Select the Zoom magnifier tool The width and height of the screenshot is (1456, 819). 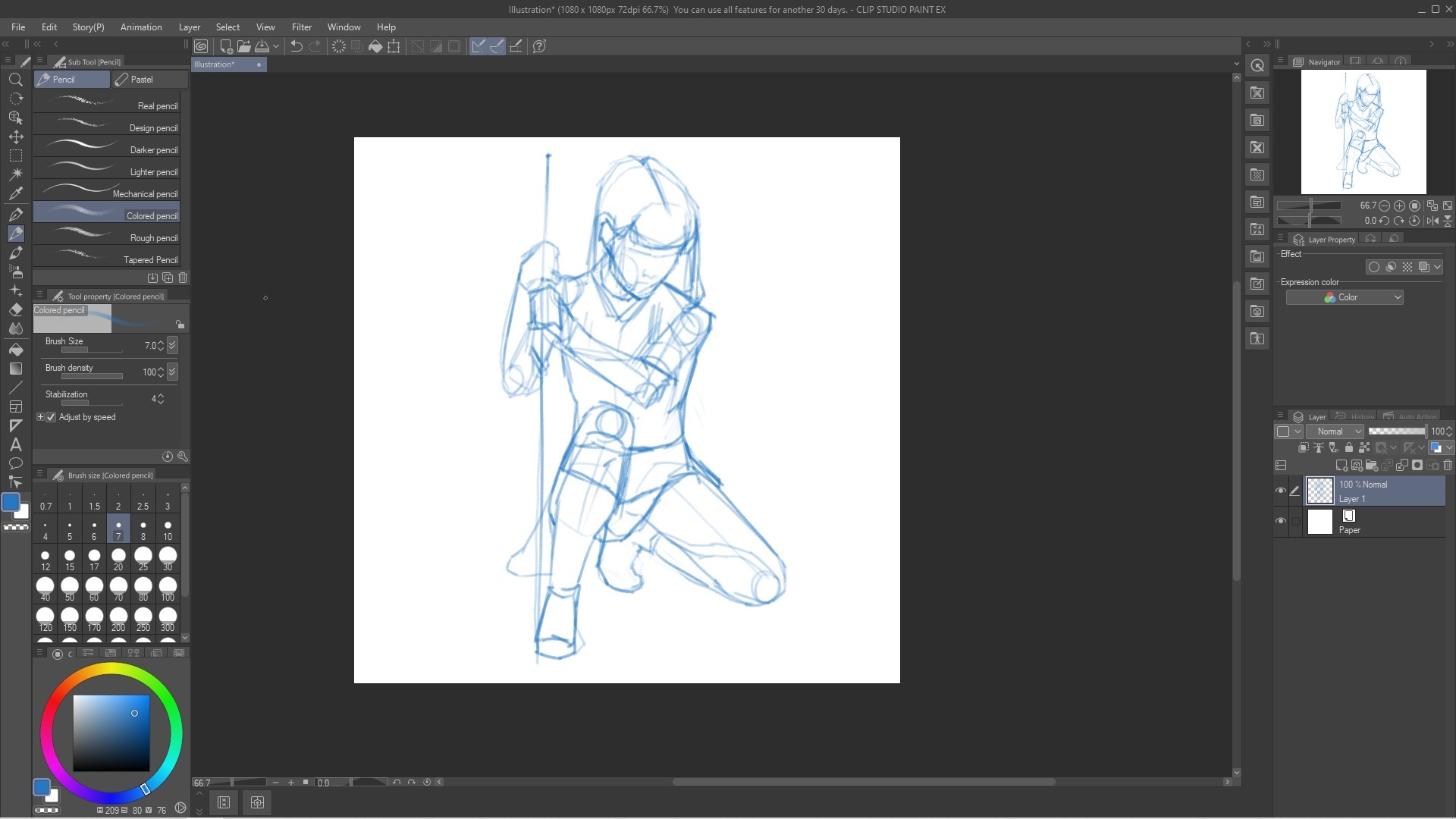click(x=15, y=80)
